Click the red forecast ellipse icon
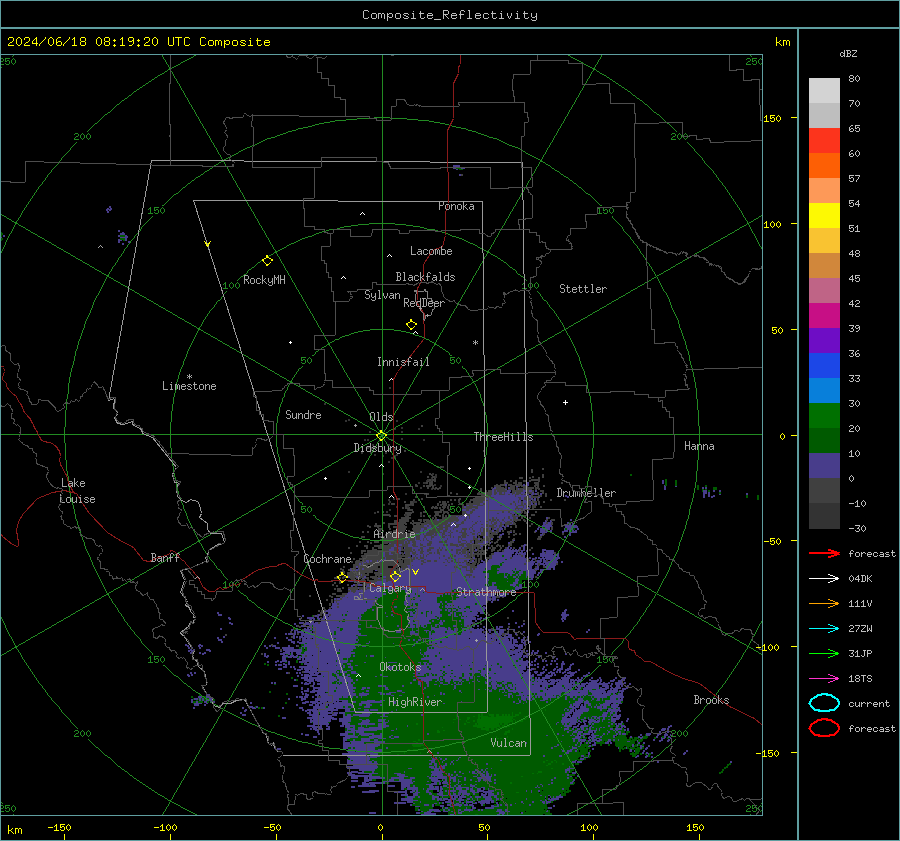This screenshot has height=841, width=900. pyautogui.click(x=824, y=728)
